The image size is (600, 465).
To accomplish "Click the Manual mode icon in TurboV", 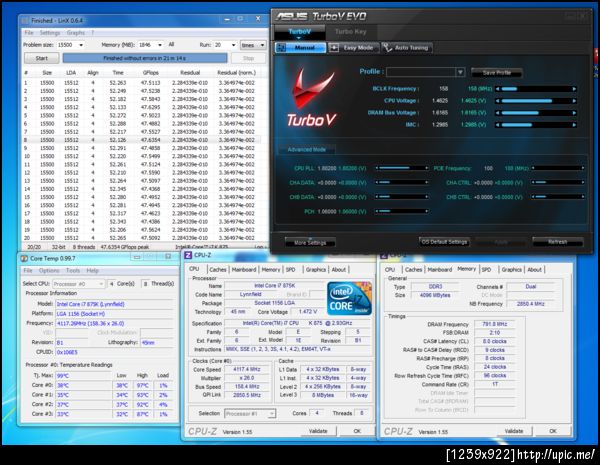I will [281, 48].
